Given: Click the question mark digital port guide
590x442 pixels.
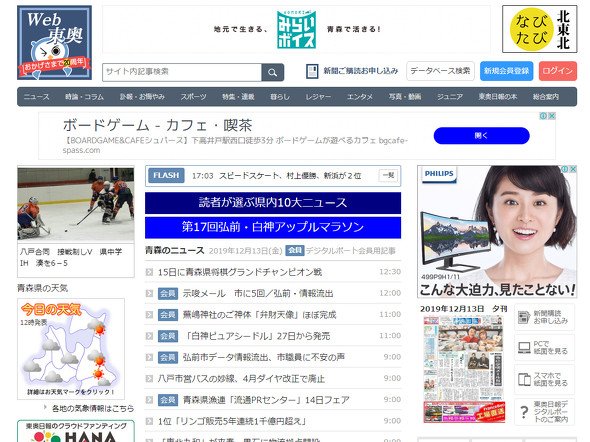Looking at the screenshot, I should point(524,412).
